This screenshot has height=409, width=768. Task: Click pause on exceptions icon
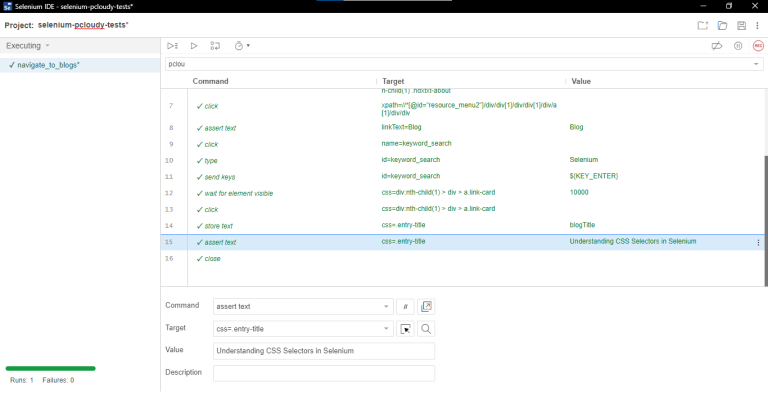click(x=738, y=46)
